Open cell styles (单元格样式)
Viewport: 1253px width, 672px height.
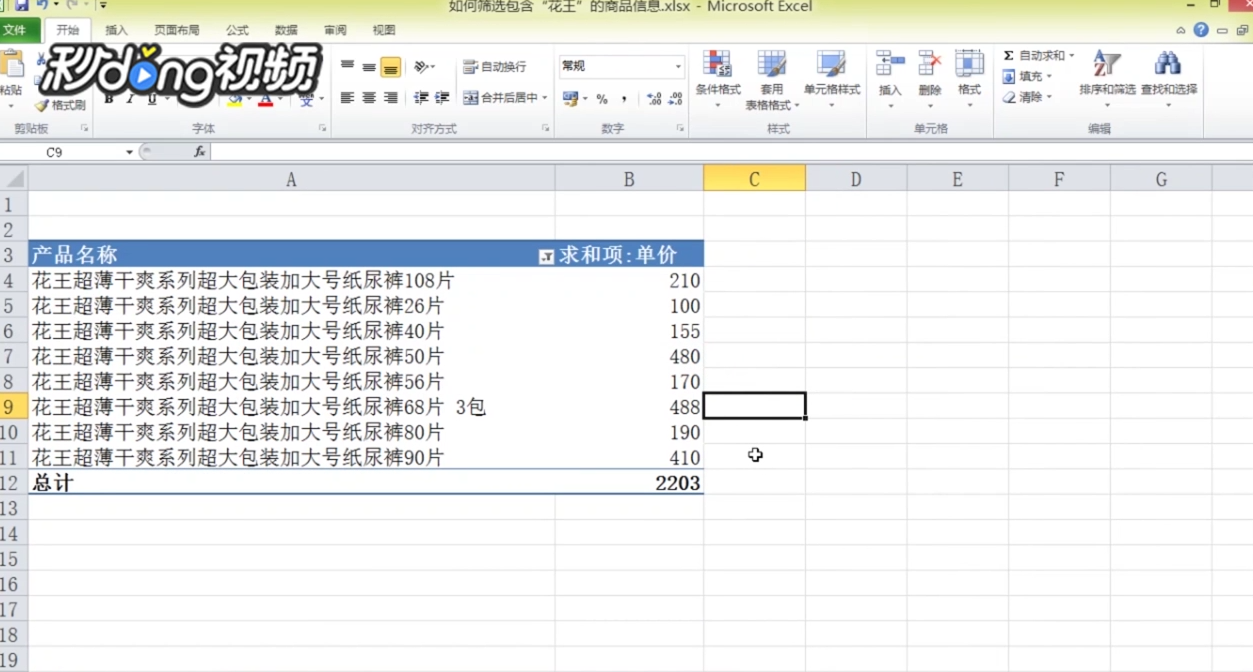point(832,78)
